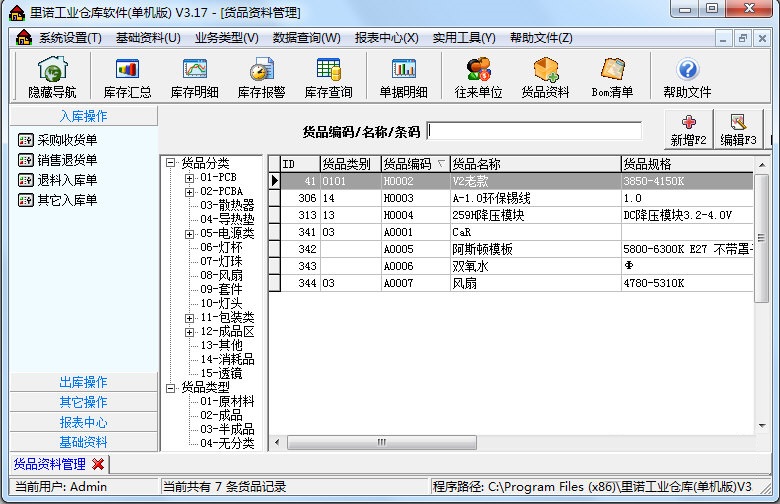Click the 隐藏导航 toolbar icon

[52, 77]
